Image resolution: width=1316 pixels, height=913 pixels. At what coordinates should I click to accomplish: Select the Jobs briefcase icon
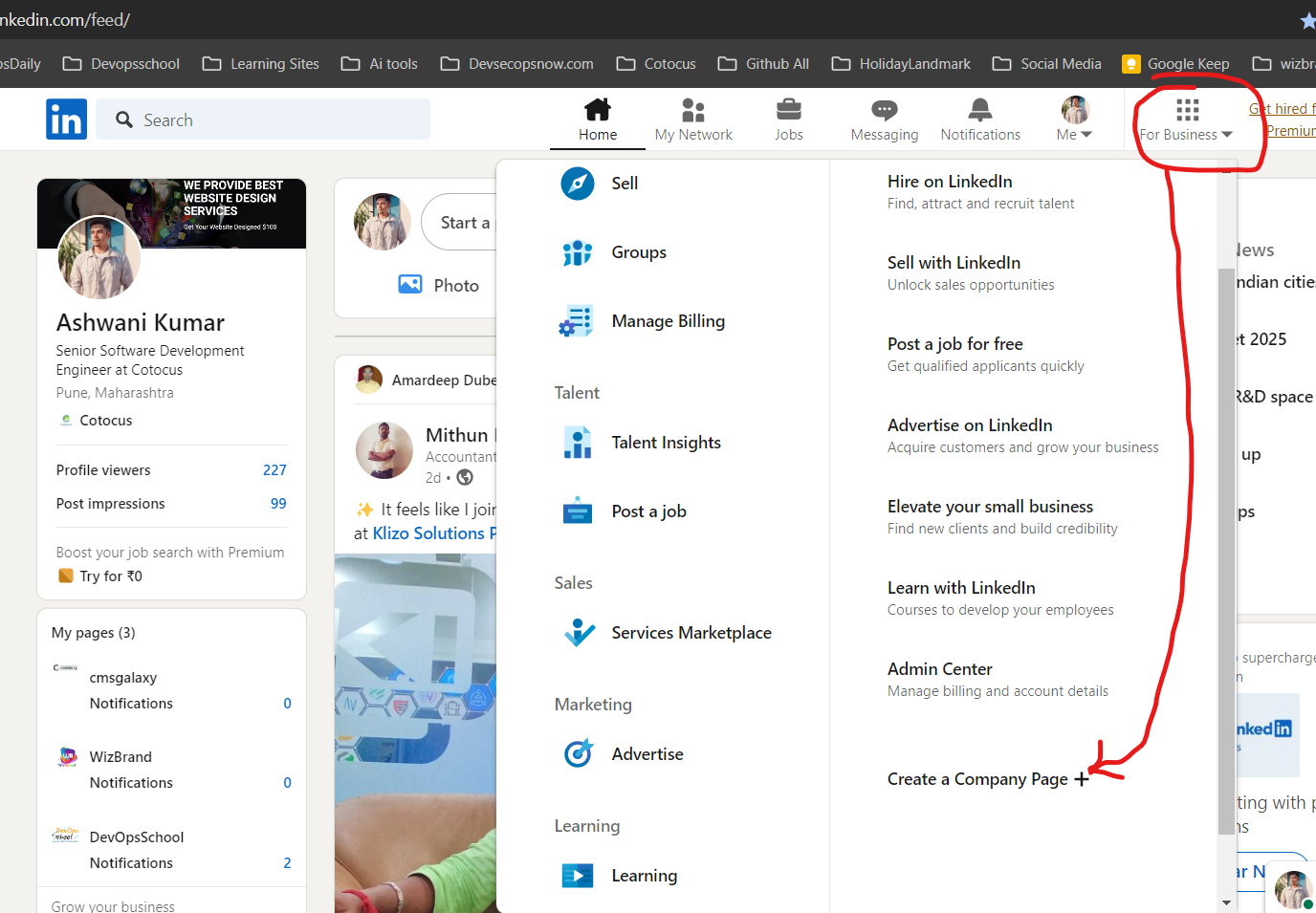coord(788,112)
